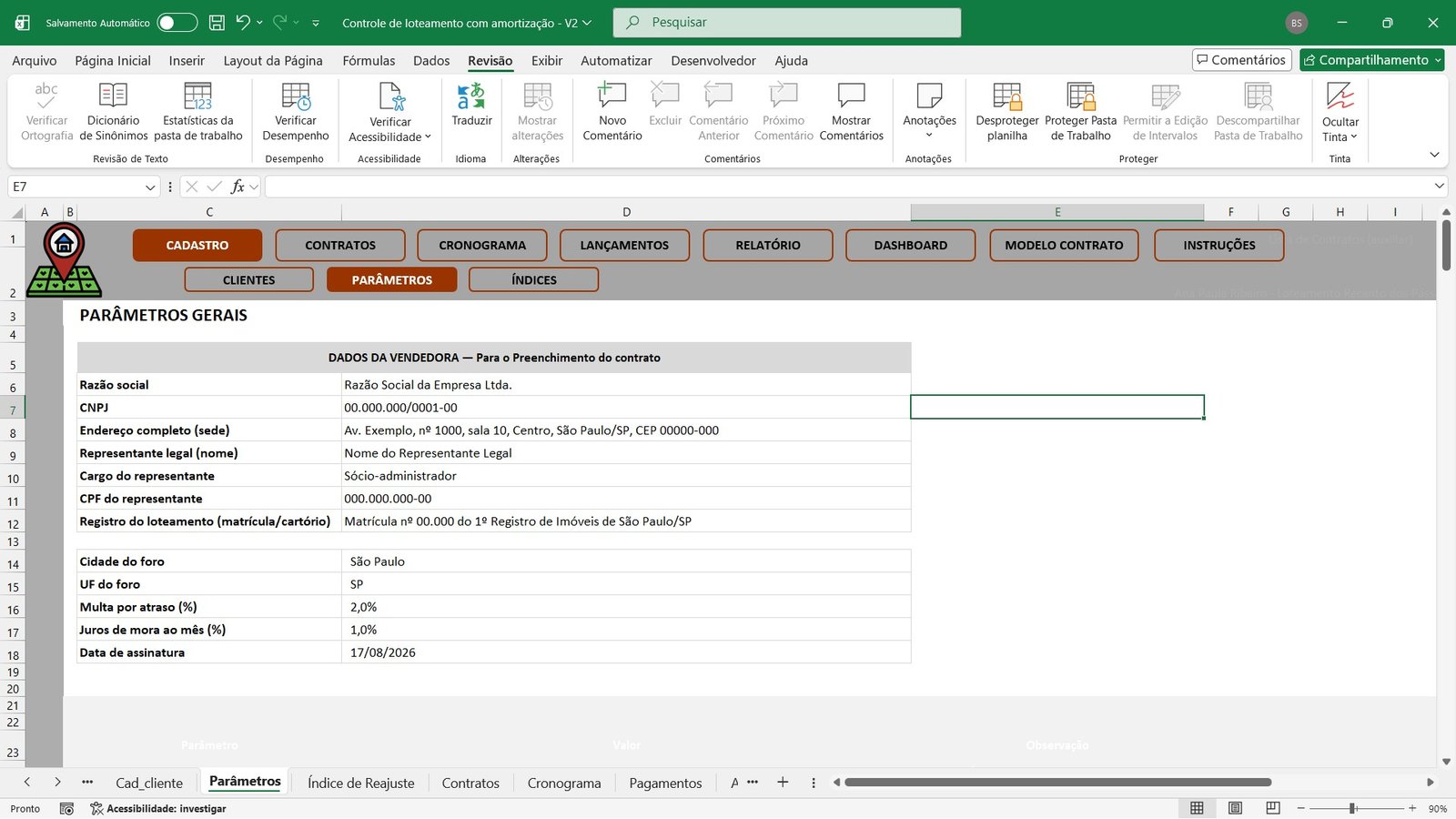Click Permitir a Edição de Intervalos
The width and height of the screenshot is (1456, 819).
pyautogui.click(x=1165, y=112)
